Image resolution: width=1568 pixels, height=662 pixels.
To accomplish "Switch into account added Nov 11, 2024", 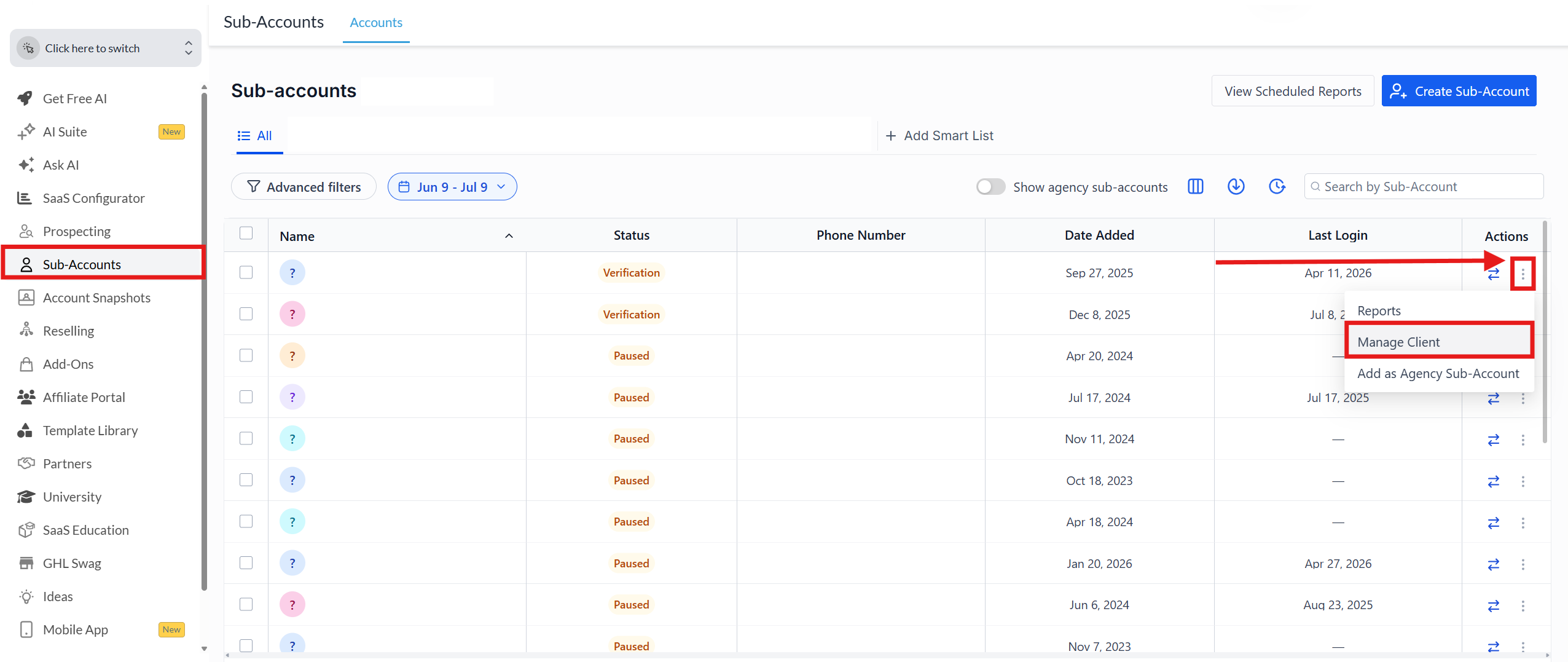I will point(1493,439).
